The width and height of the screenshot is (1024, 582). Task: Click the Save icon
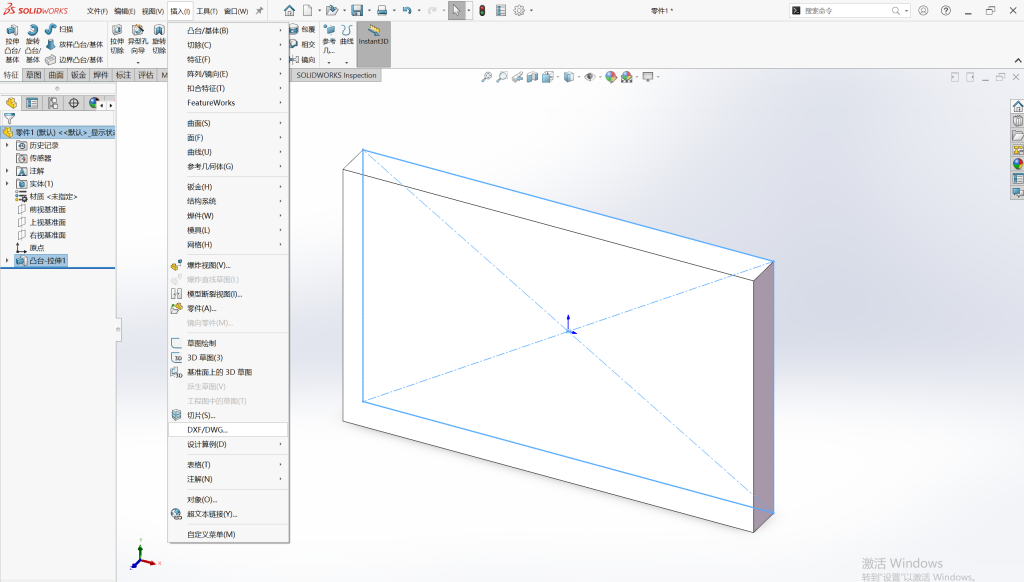(357, 10)
